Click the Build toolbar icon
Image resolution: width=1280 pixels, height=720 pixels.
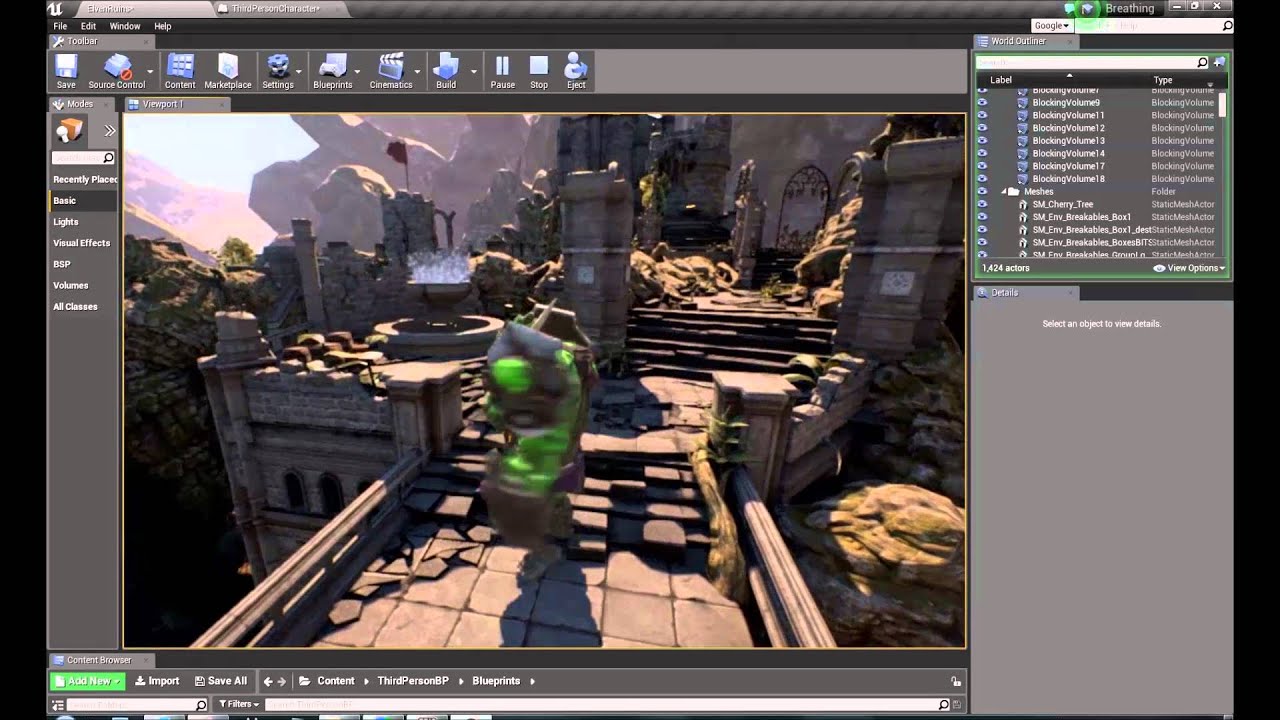click(446, 71)
